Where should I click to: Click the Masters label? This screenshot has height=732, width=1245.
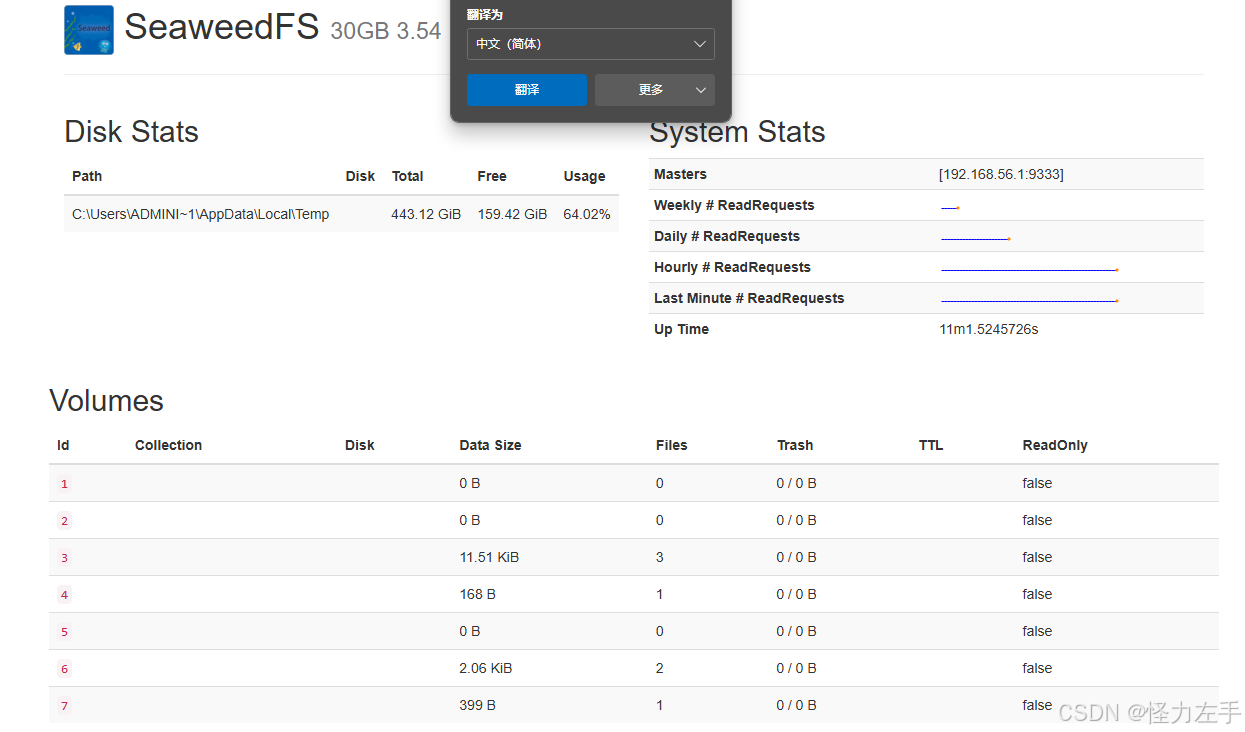pos(680,174)
